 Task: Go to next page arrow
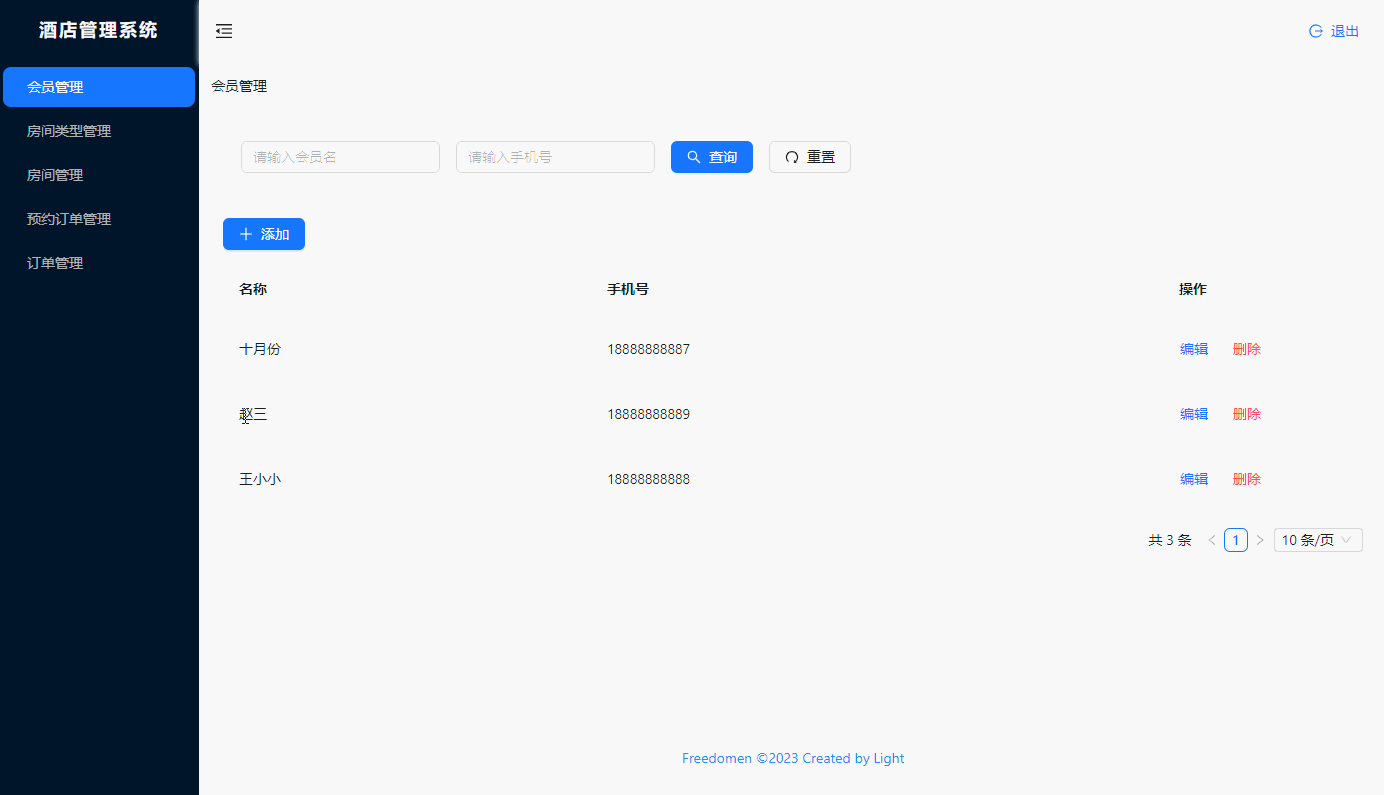[x=1260, y=540]
